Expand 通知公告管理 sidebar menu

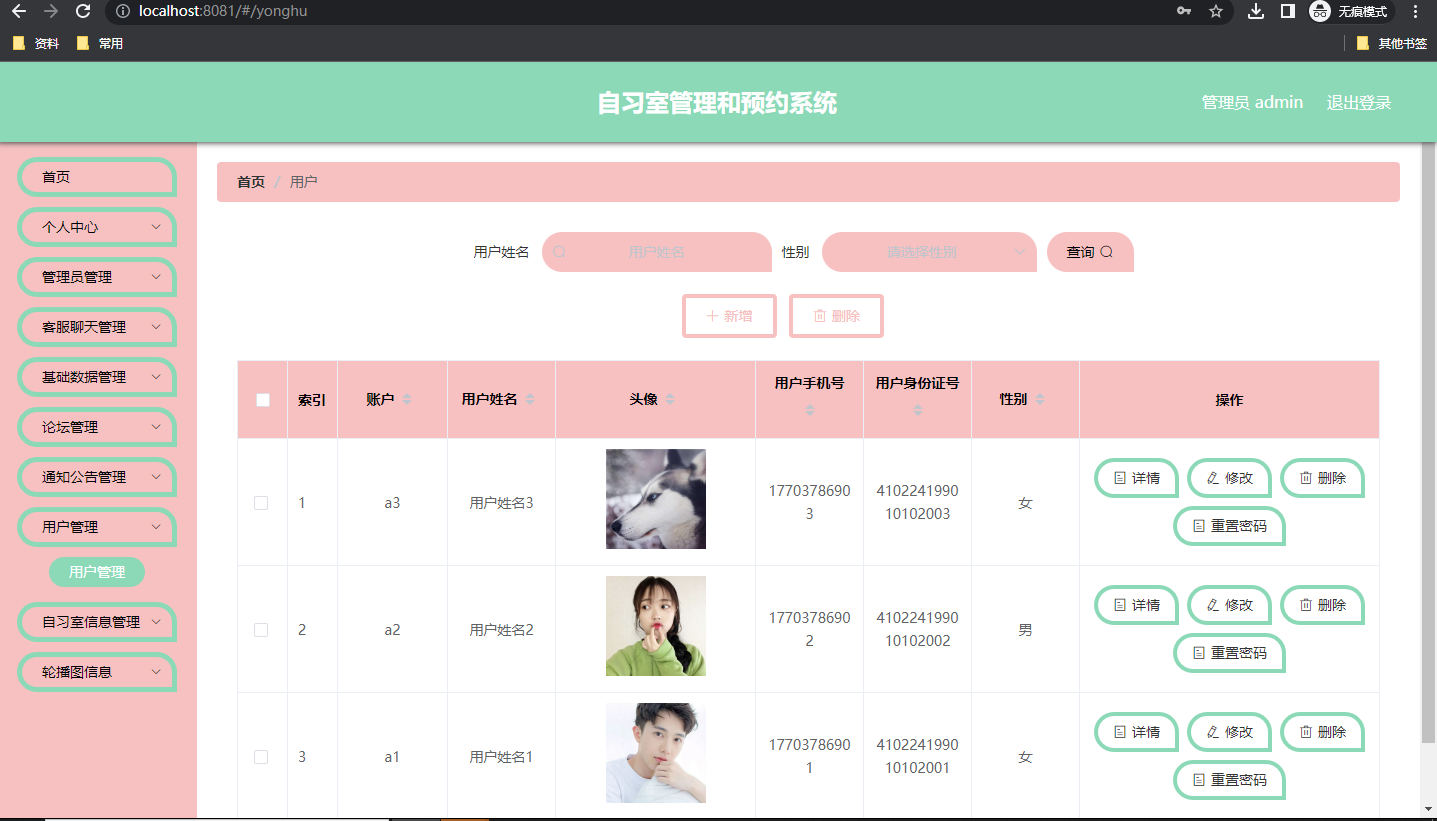(97, 477)
